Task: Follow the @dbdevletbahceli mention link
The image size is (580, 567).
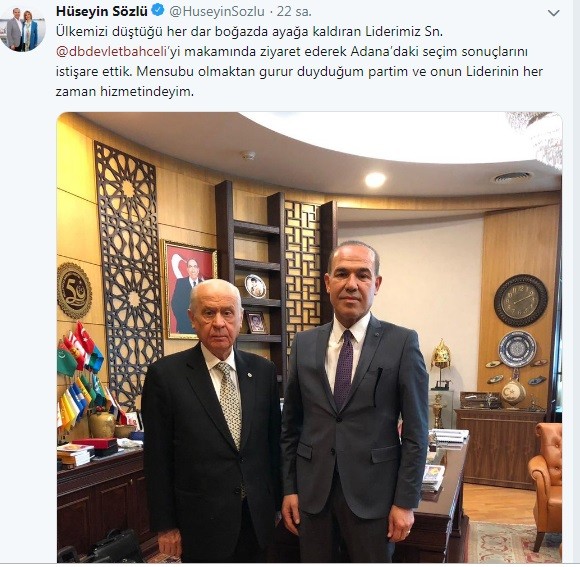Action: (111, 51)
